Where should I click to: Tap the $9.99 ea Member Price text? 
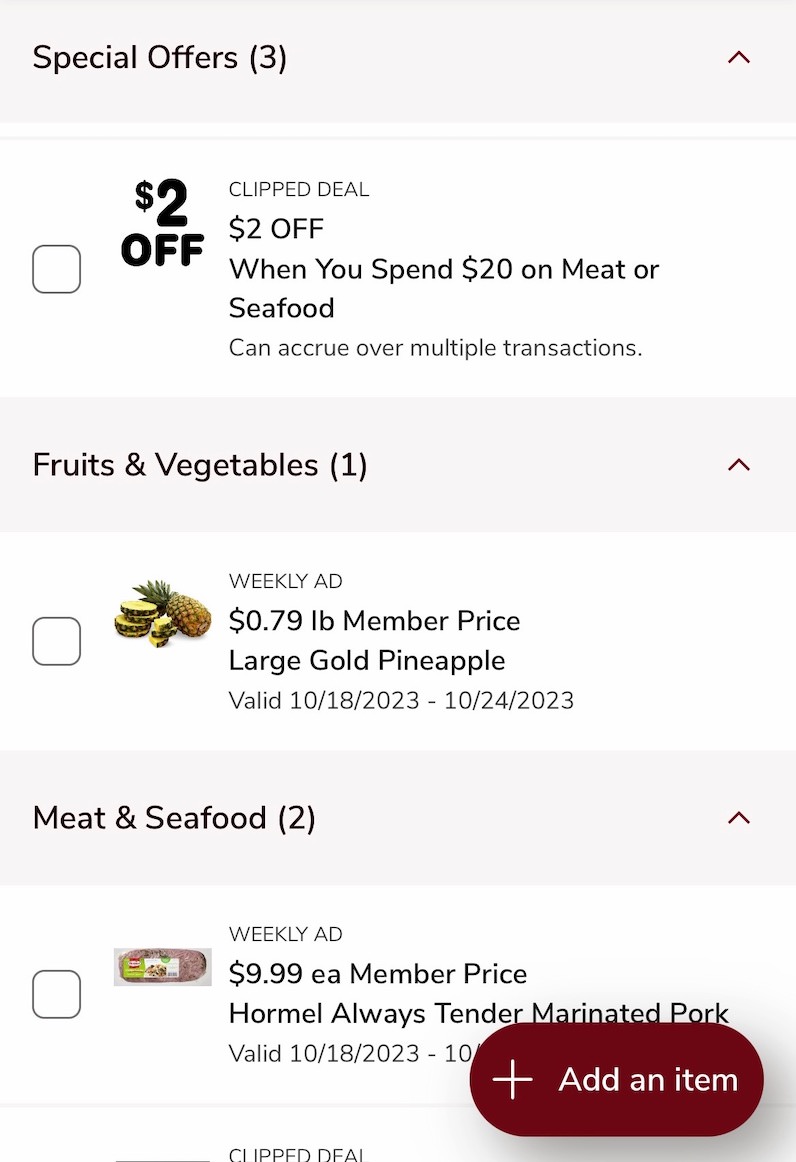click(378, 973)
